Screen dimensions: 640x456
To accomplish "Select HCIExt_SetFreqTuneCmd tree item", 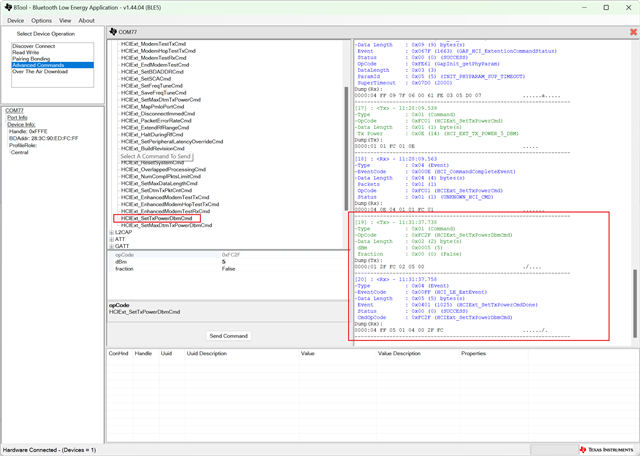I will [151, 86].
